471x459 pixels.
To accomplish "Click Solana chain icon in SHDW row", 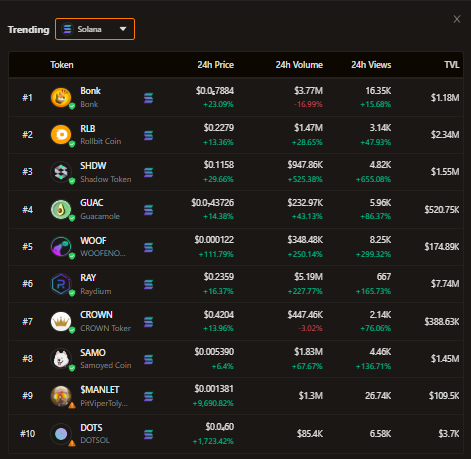I will coord(148,172).
